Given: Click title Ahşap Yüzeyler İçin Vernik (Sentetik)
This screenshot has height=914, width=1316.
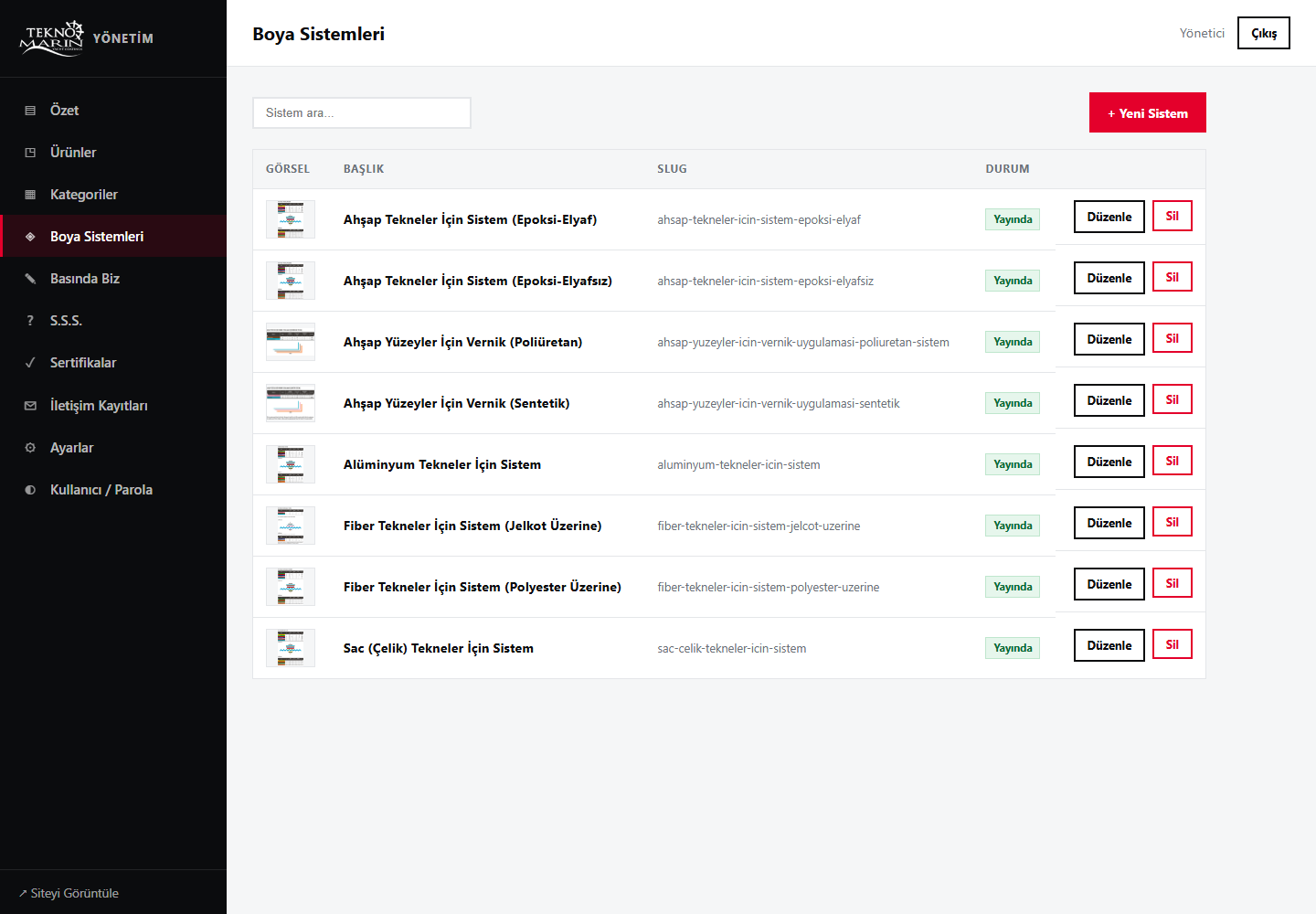Looking at the screenshot, I should (x=456, y=403).
